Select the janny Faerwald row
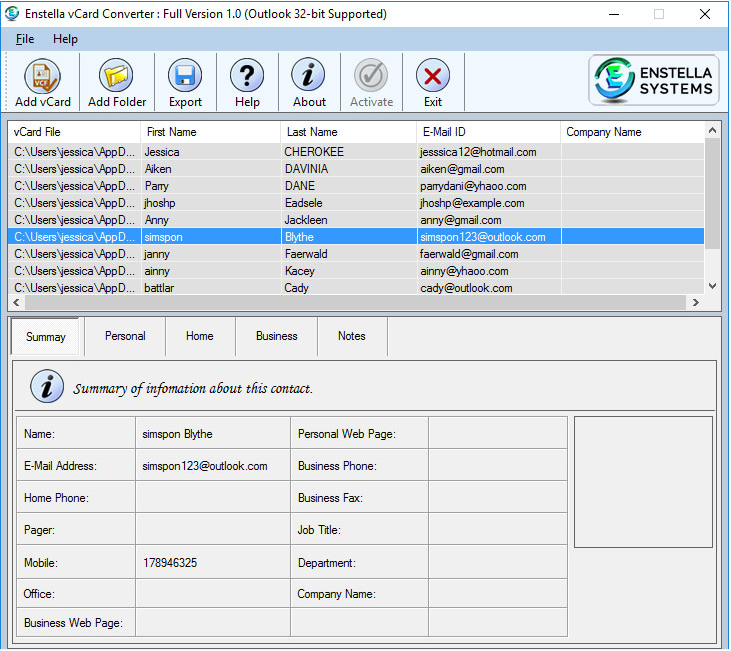The width and height of the screenshot is (731, 651). pyautogui.click(x=356, y=254)
